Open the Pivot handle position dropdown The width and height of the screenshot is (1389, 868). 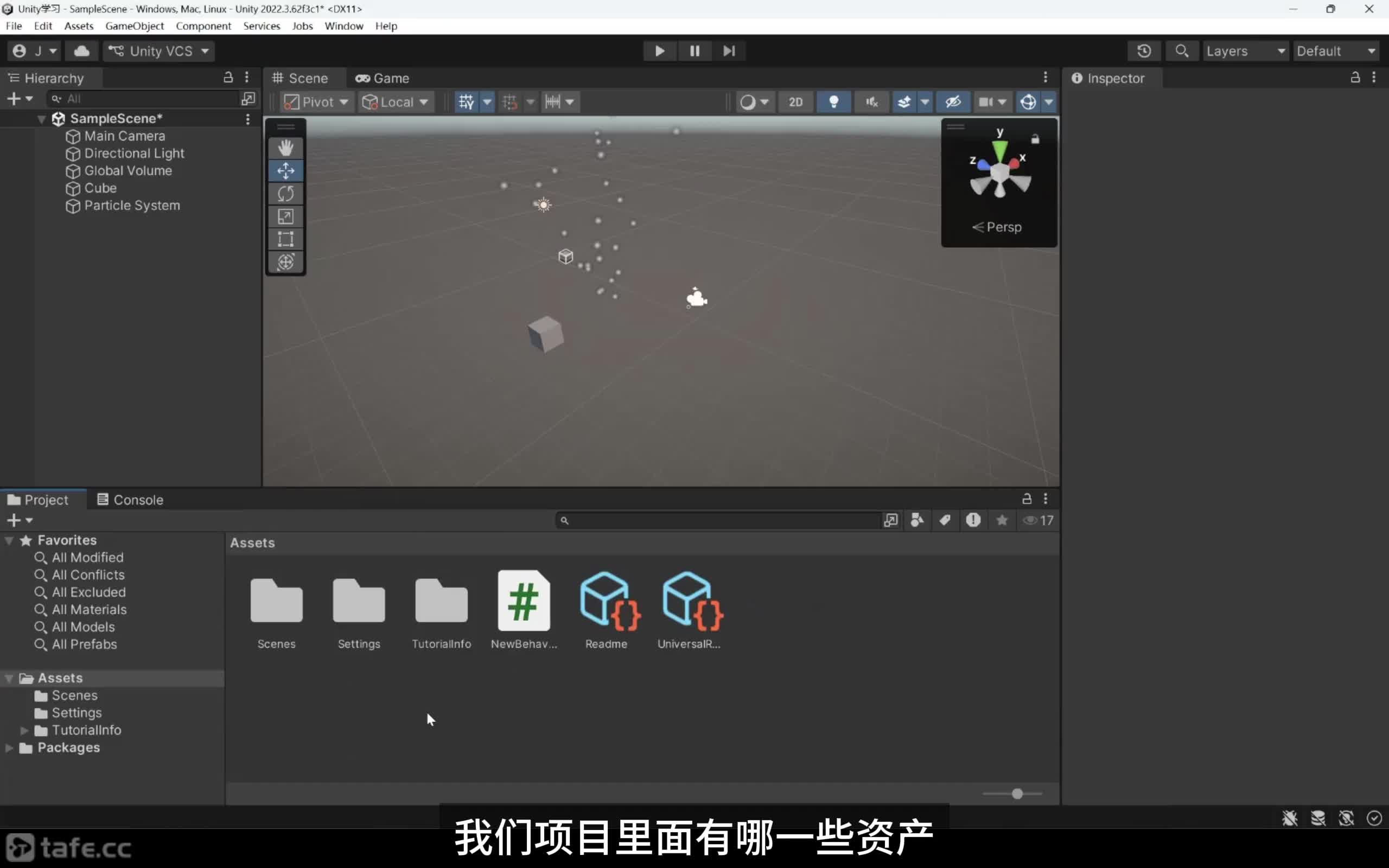coord(316,102)
